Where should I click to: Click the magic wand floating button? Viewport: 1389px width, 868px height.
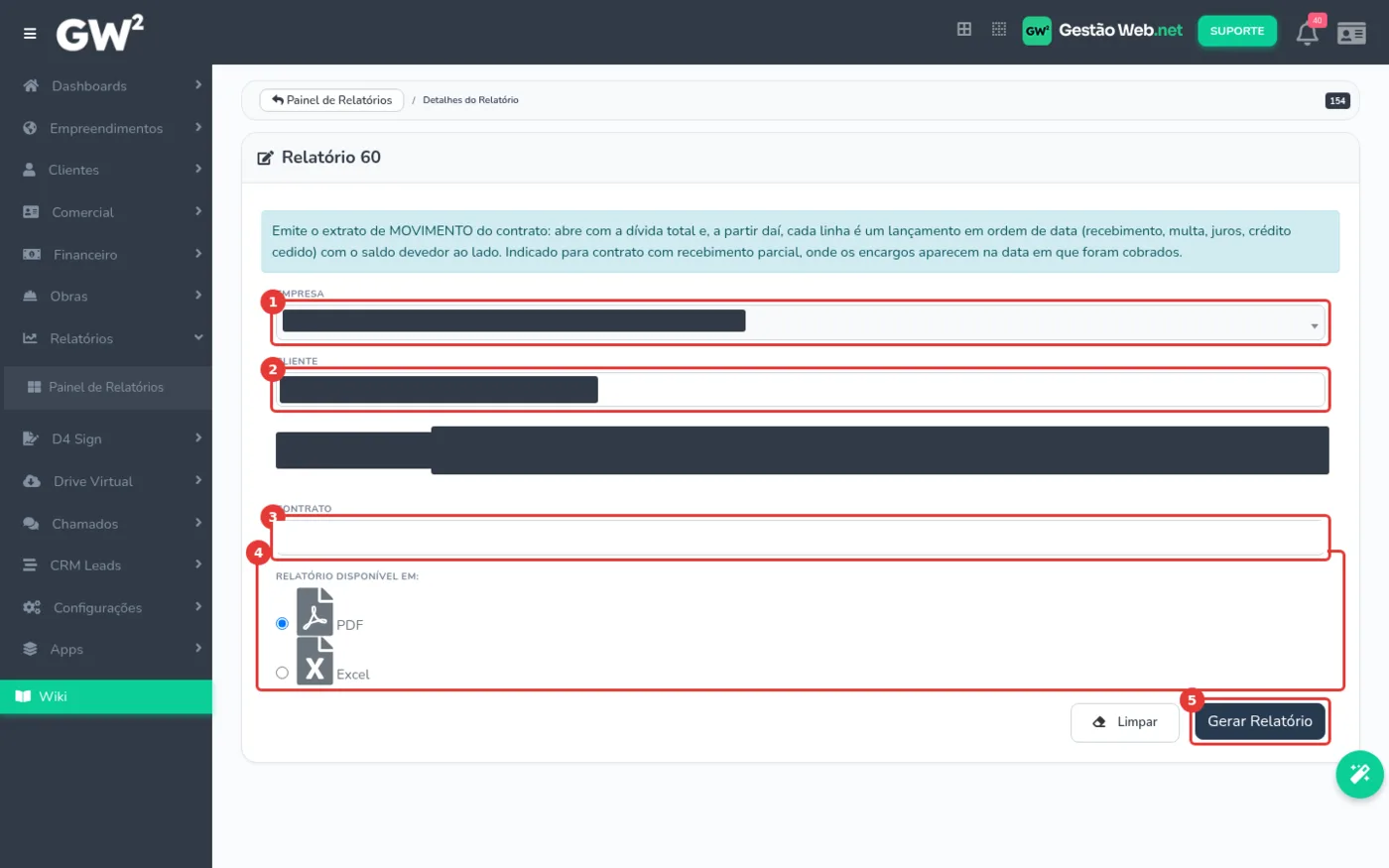coord(1359,774)
